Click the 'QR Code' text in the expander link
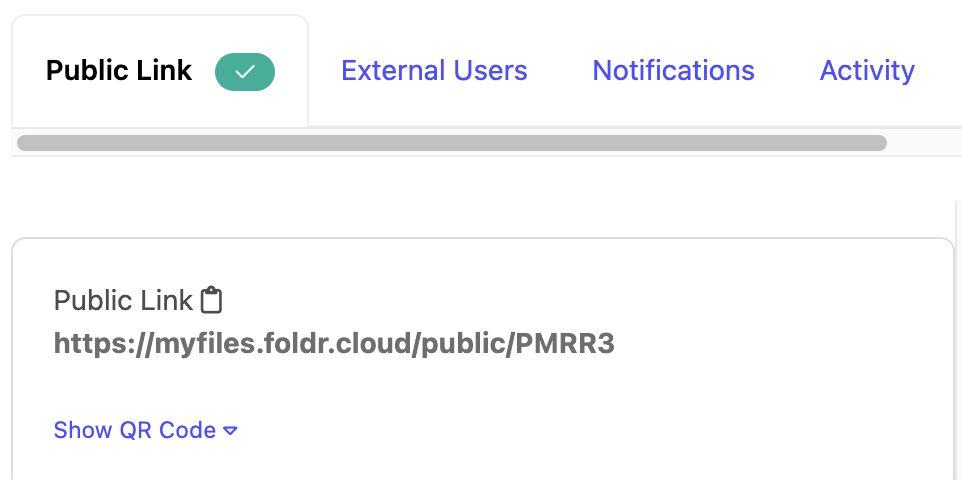Viewport: 962px width, 480px height. [x=168, y=430]
